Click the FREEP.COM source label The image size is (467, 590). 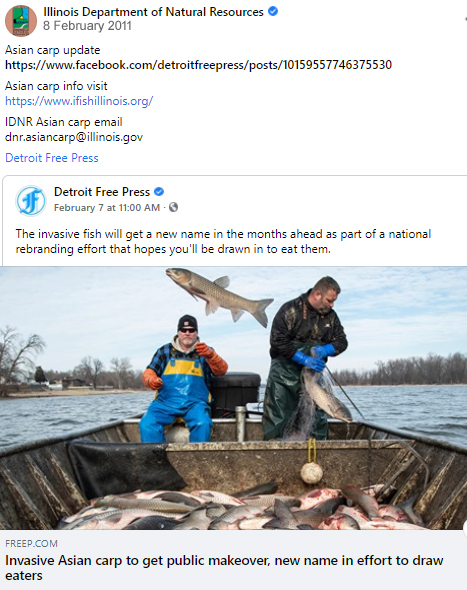[x=31, y=543]
